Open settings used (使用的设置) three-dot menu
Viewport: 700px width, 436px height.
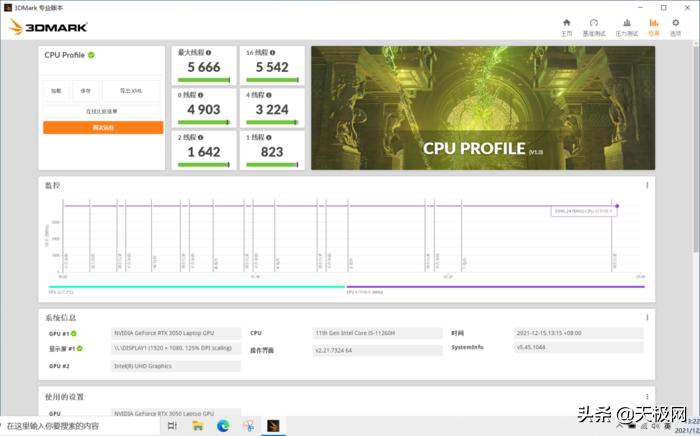pyautogui.click(x=646, y=398)
